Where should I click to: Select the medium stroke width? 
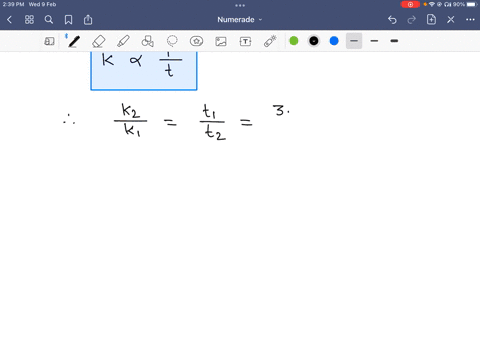click(374, 41)
